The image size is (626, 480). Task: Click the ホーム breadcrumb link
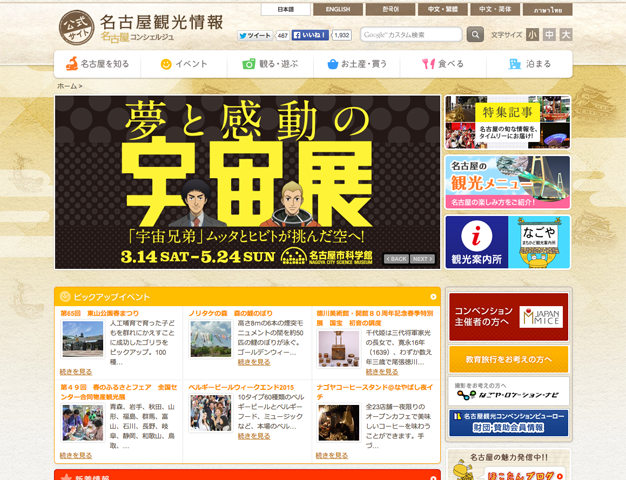coord(67,86)
